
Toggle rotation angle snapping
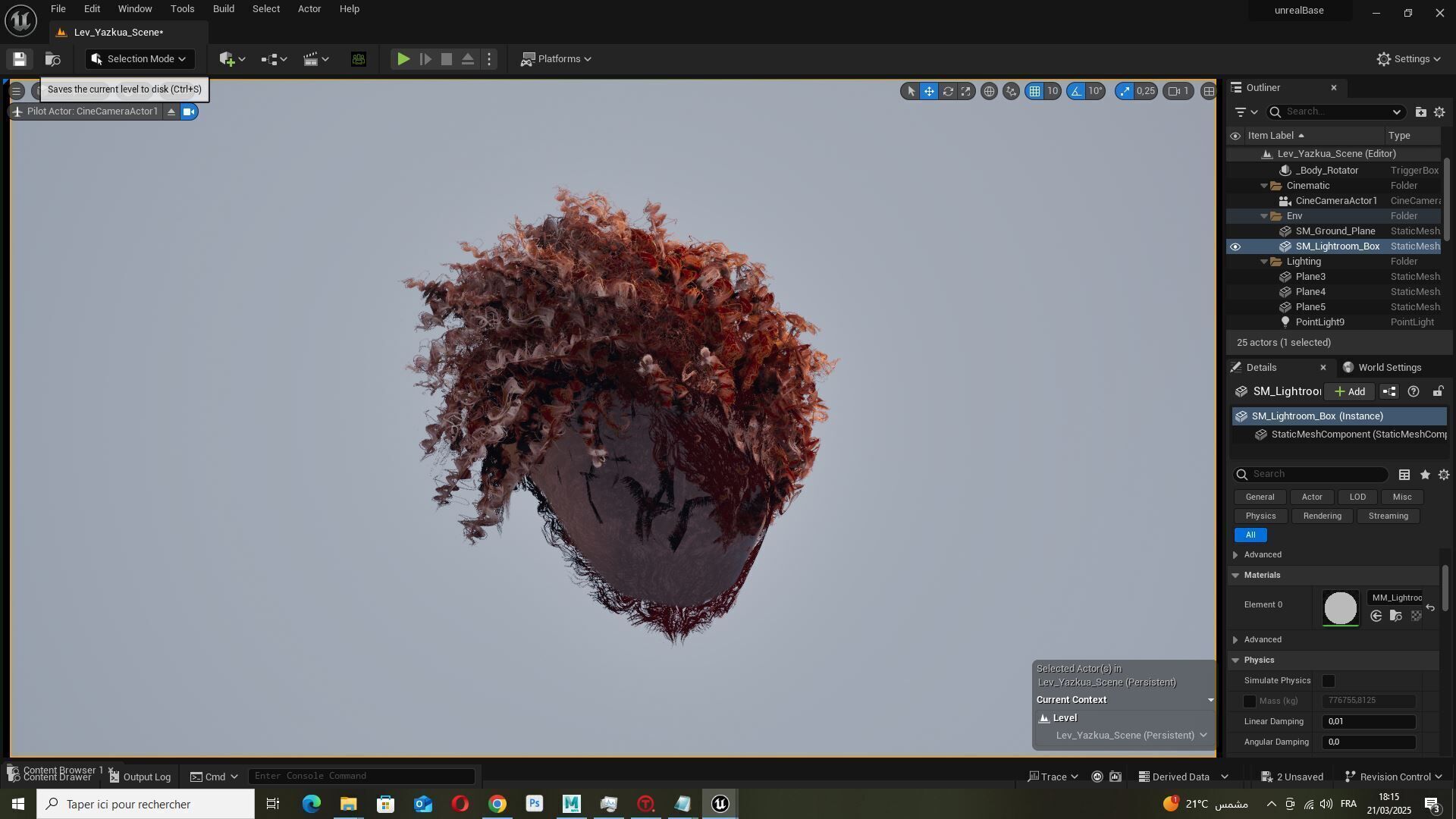click(1076, 92)
